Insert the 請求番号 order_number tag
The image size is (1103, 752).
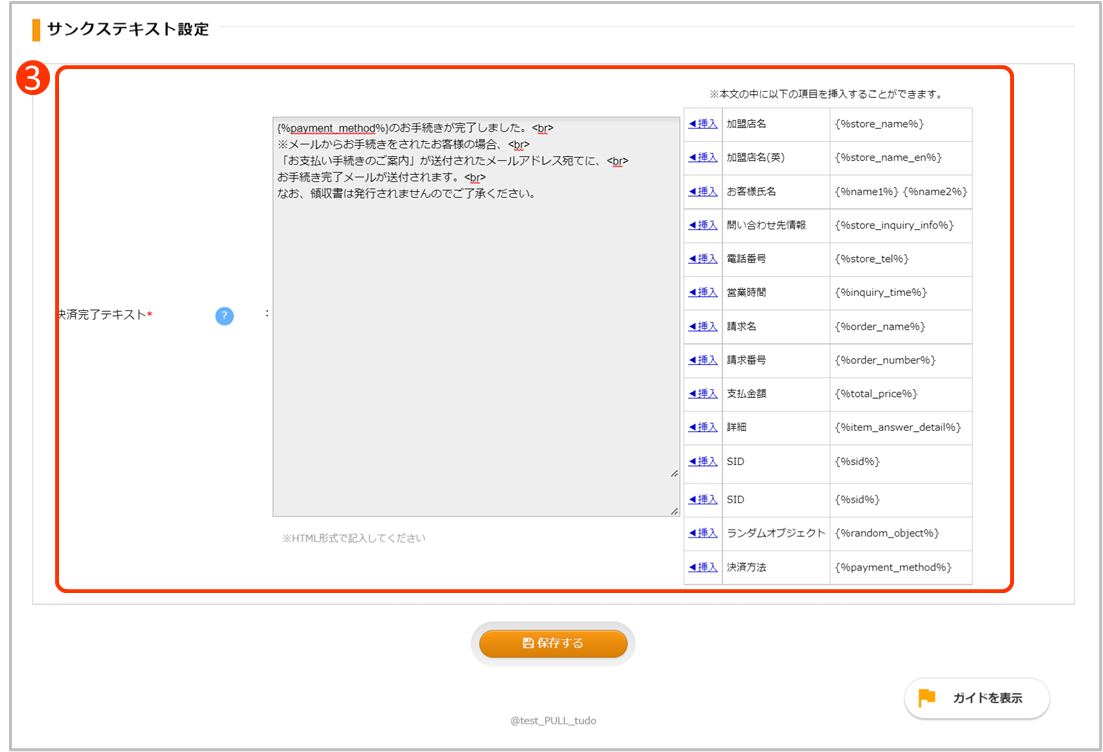tap(703, 360)
